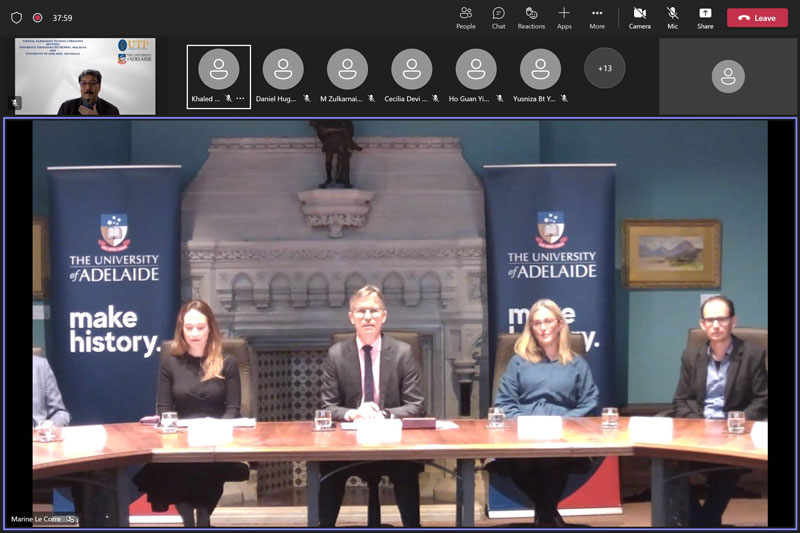Click the 37:59 meeting timer

(x=62, y=18)
